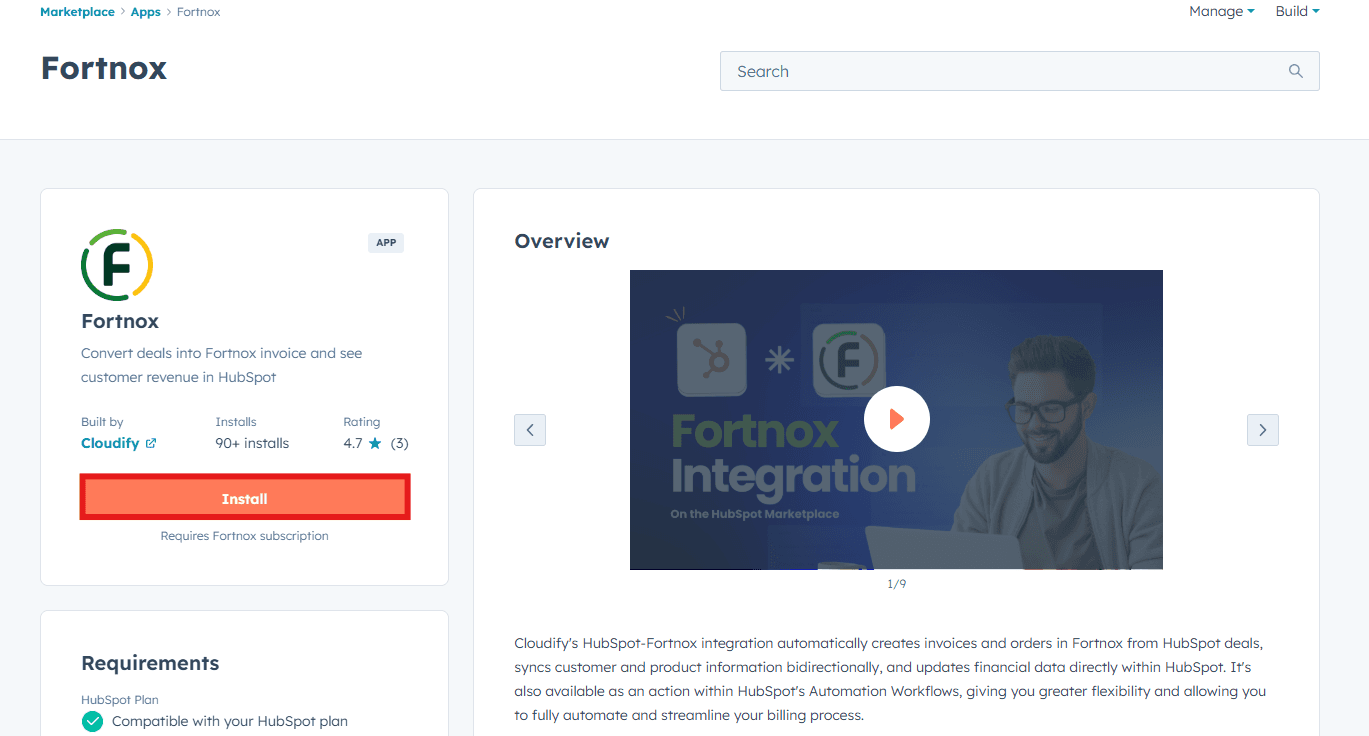Click the search magnifier icon
The image size is (1369, 736).
tap(1295, 71)
